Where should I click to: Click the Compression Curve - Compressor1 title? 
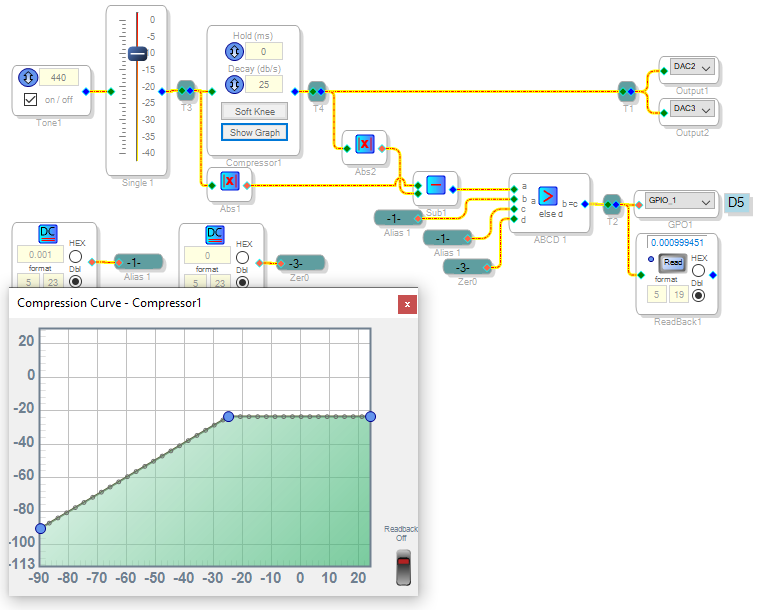109,303
